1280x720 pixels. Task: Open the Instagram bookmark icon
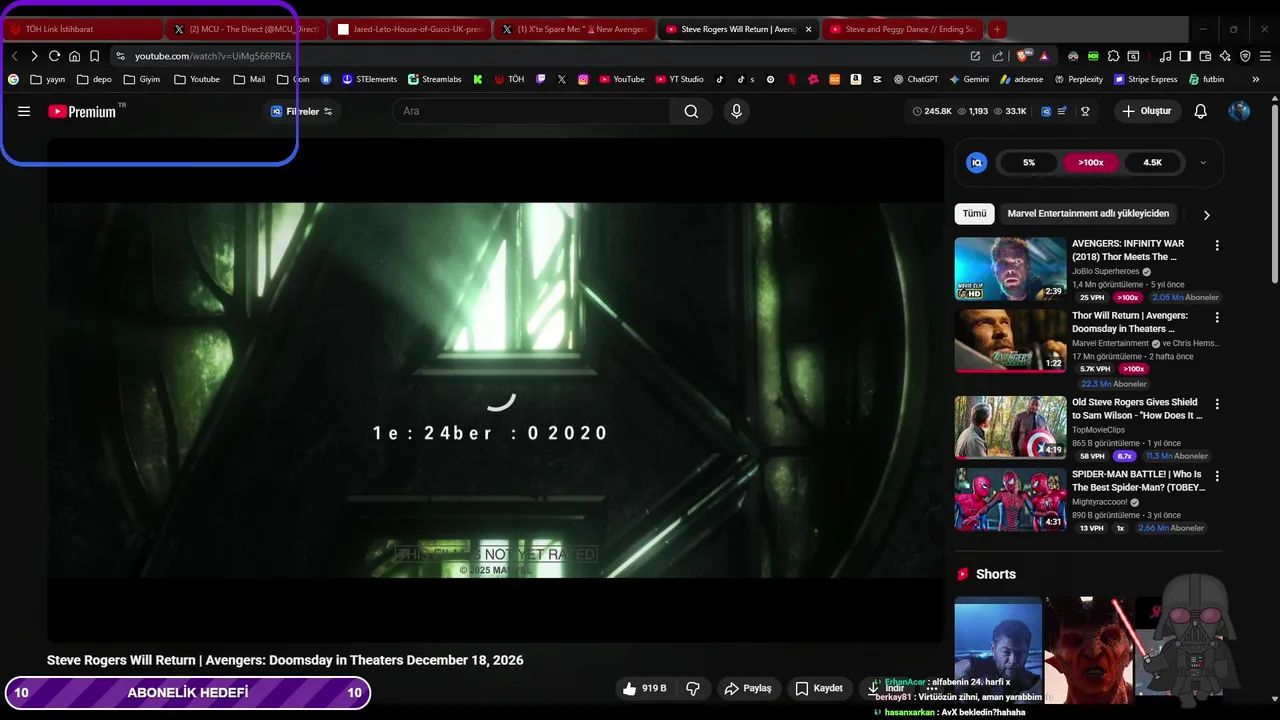click(583, 79)
